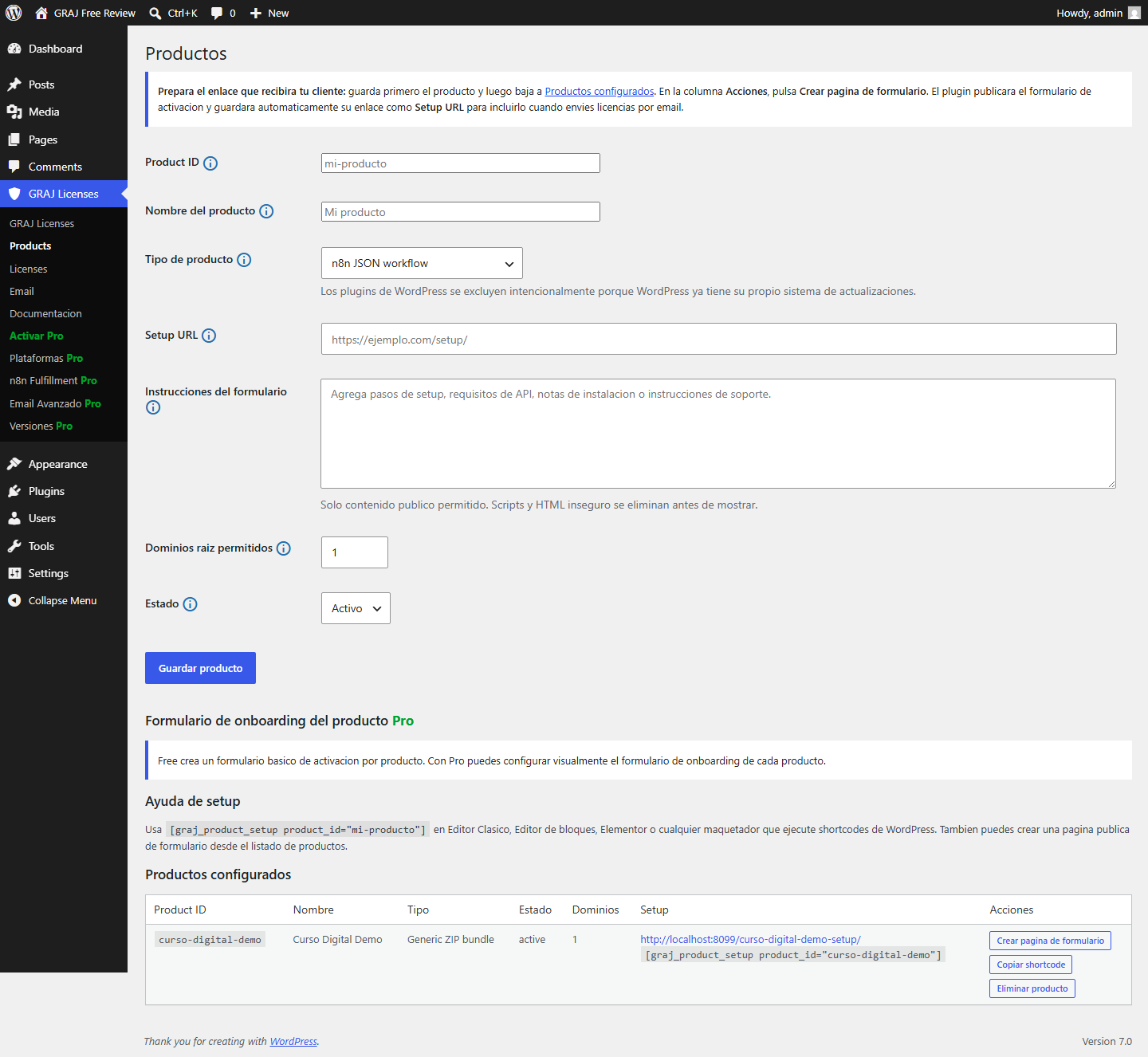This screenshot has height=1057, width=1148.
Task: Open the comments bubble icon in admin bar
Action: 216,14
